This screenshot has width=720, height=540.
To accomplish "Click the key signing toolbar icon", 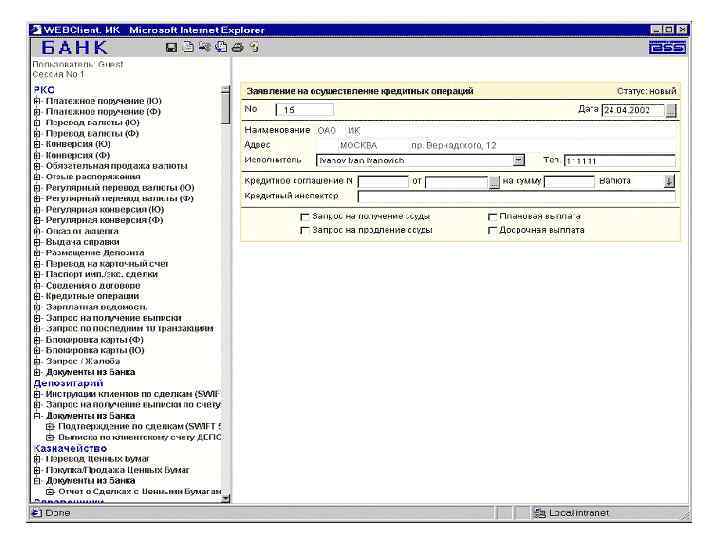I will click(x=205, y=47).
